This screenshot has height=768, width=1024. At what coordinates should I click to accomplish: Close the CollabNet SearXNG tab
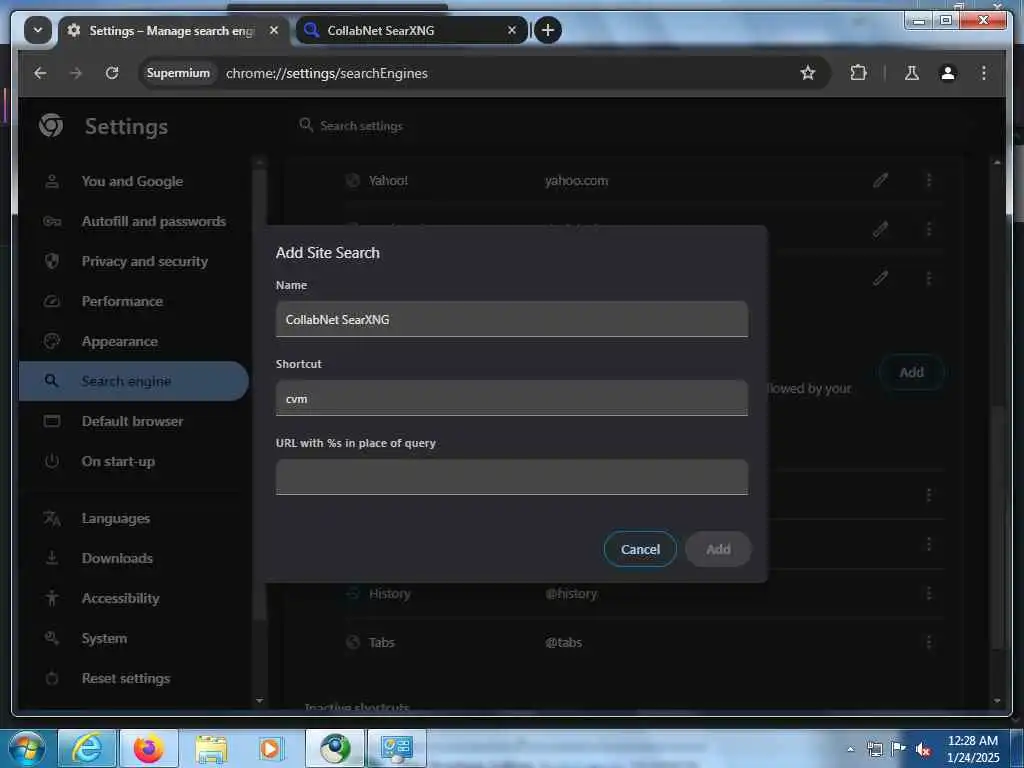tap(512, 30)
